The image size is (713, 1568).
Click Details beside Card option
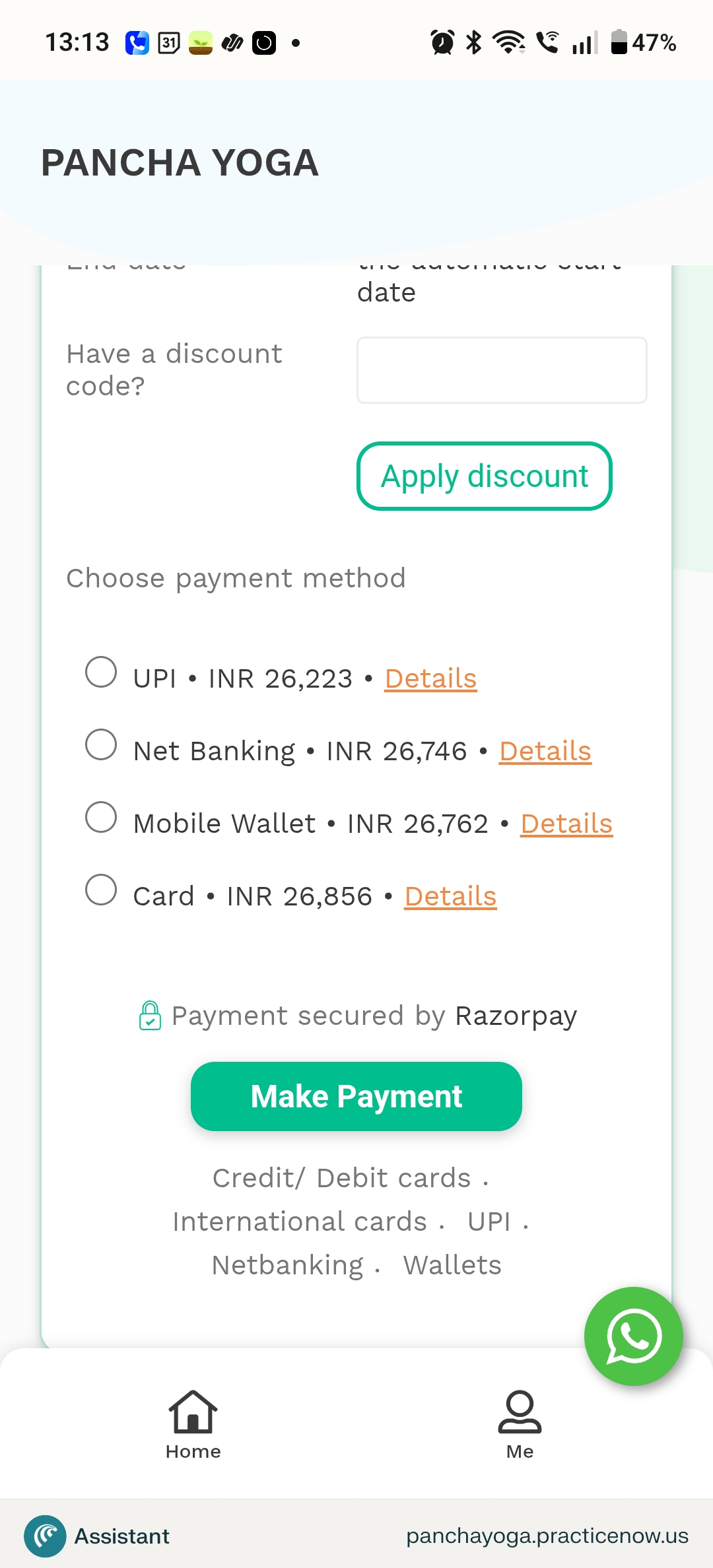[x=450, y=896]
